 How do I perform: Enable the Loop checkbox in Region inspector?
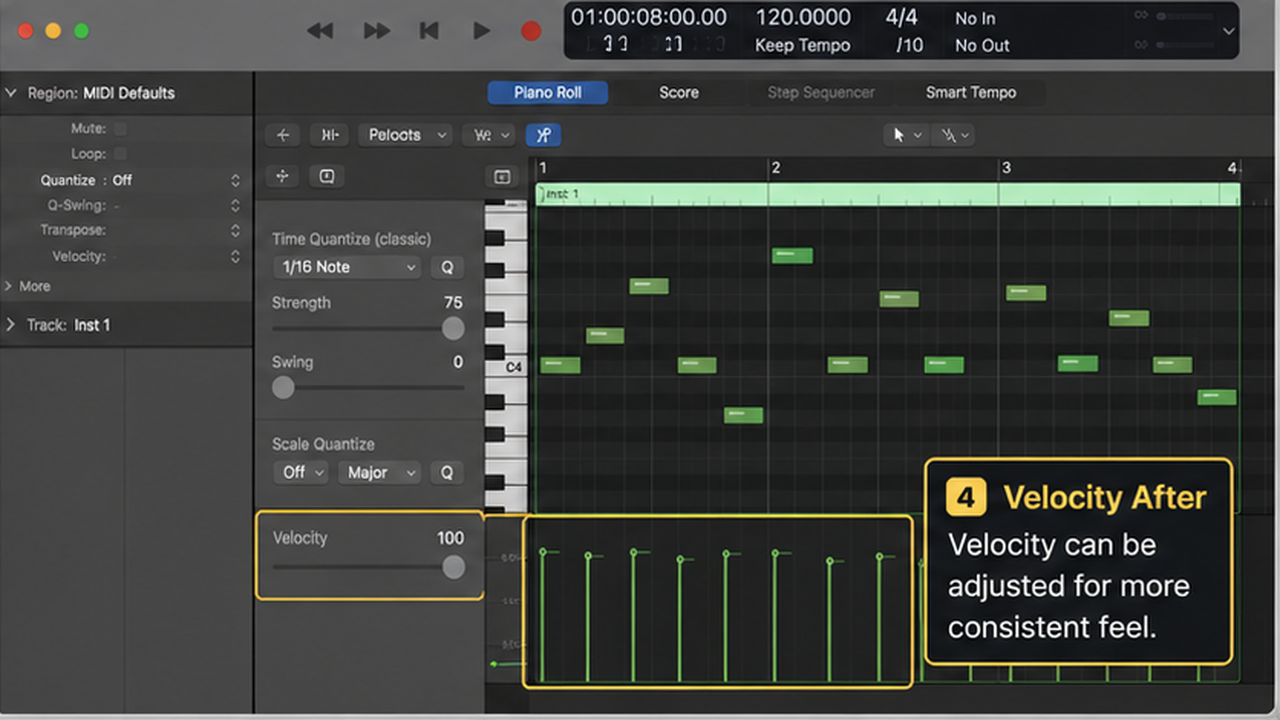pos(121,154)
